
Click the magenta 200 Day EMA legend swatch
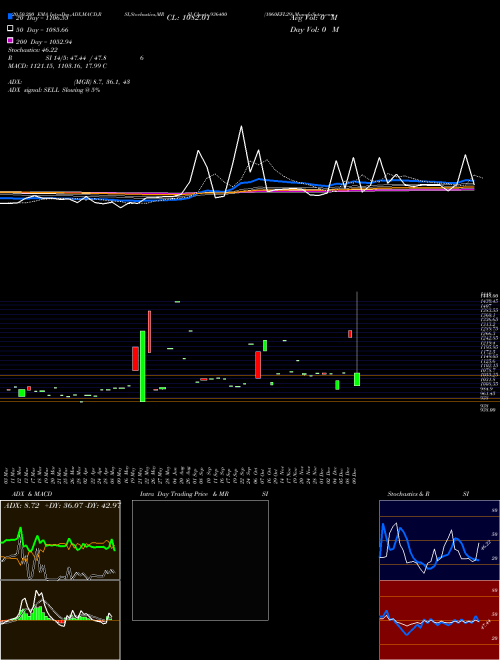pyautogui.click(x=10, y=40)
